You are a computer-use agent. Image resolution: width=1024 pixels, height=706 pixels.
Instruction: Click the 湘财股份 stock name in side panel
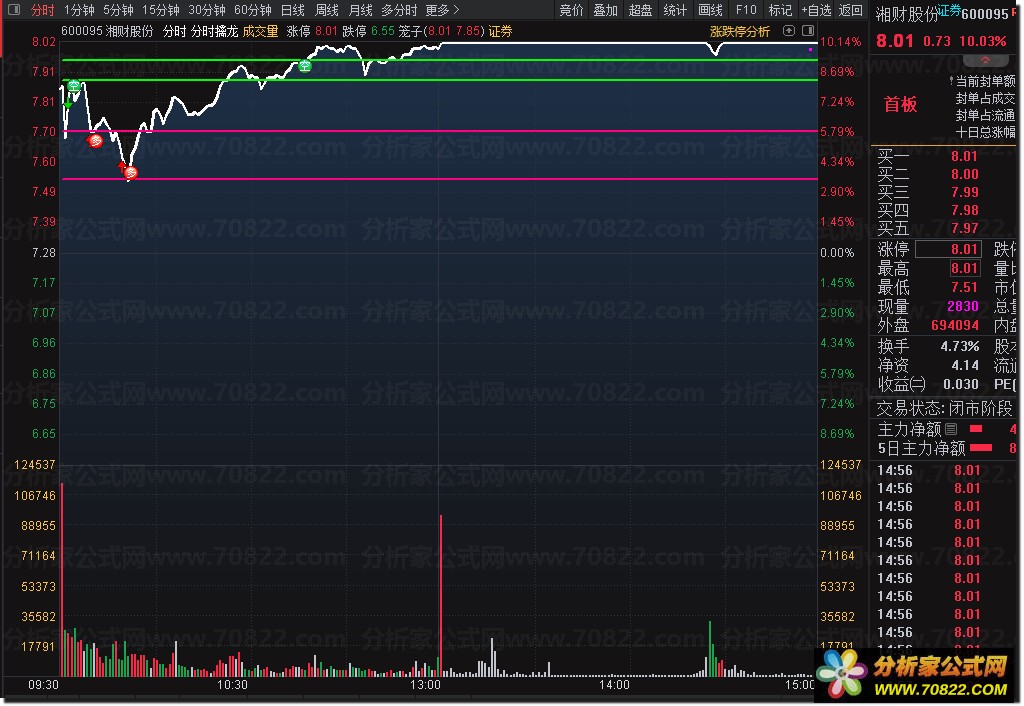[x=906, y=14]
